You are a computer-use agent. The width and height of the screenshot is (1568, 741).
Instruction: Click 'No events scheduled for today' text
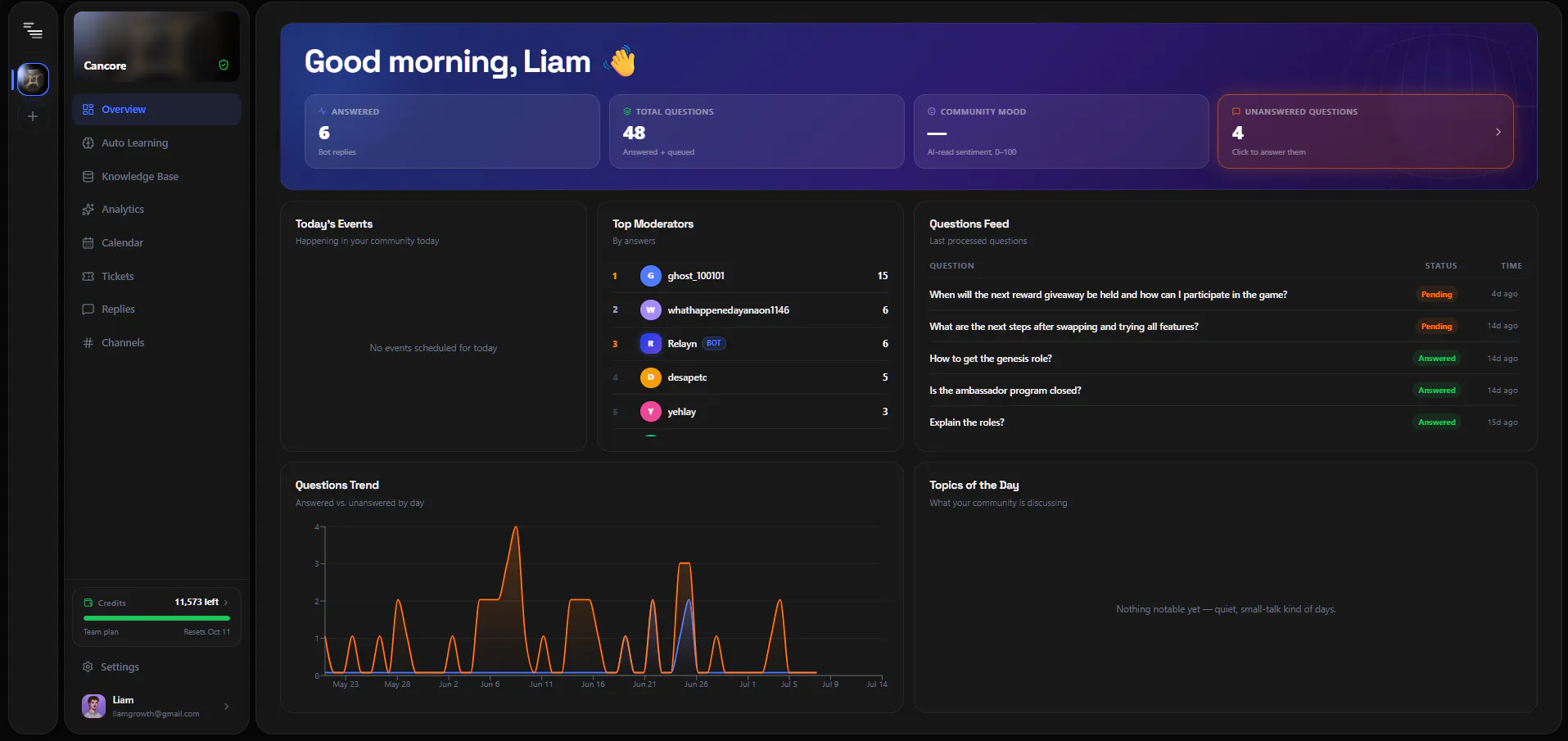[433, 348]
